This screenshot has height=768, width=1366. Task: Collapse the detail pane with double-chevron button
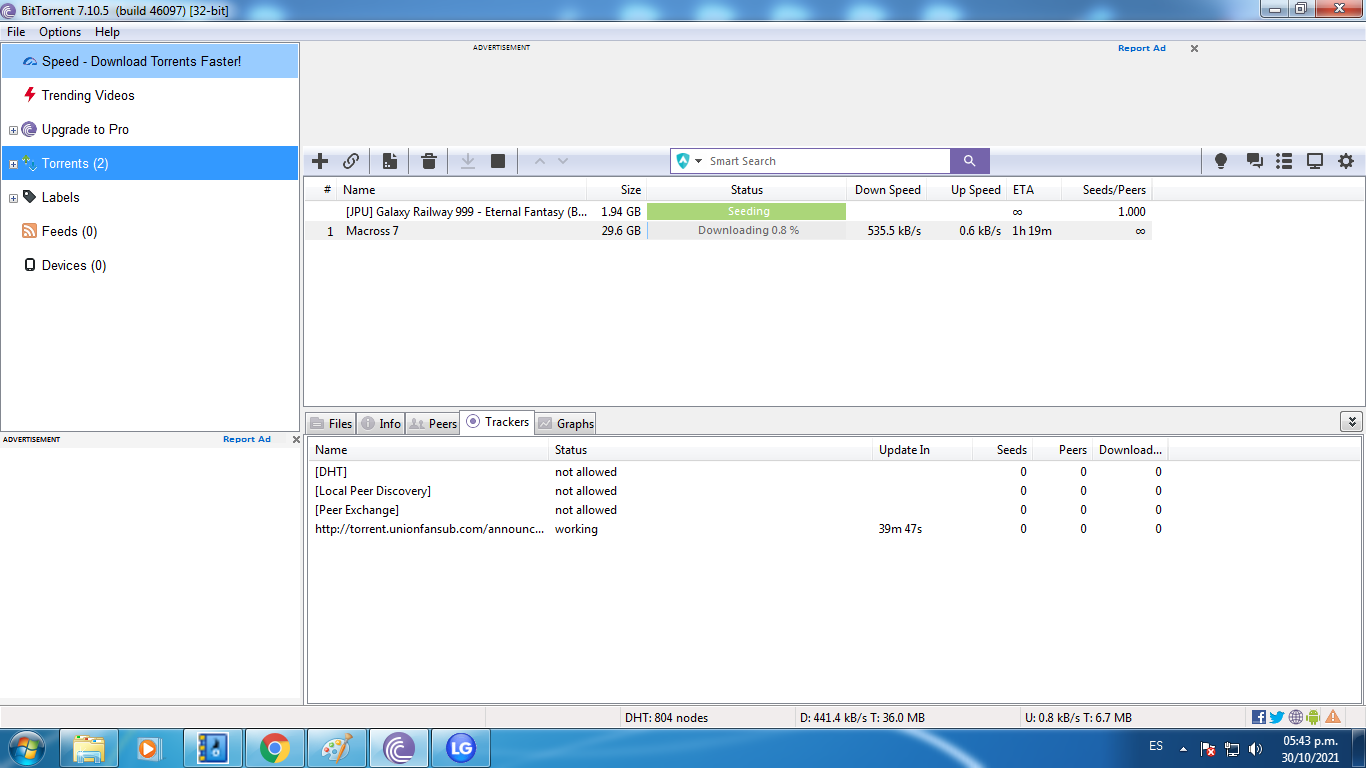[x=1351, y=422]
